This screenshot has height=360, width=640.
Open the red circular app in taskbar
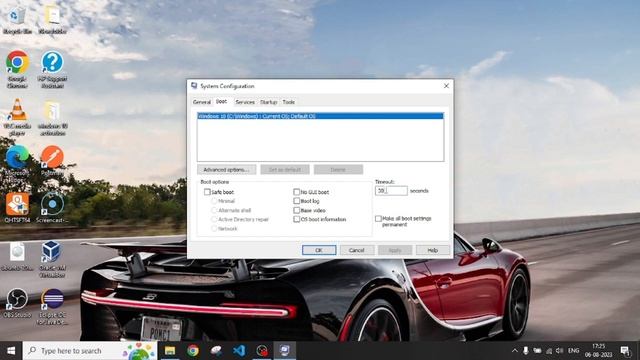262,351
